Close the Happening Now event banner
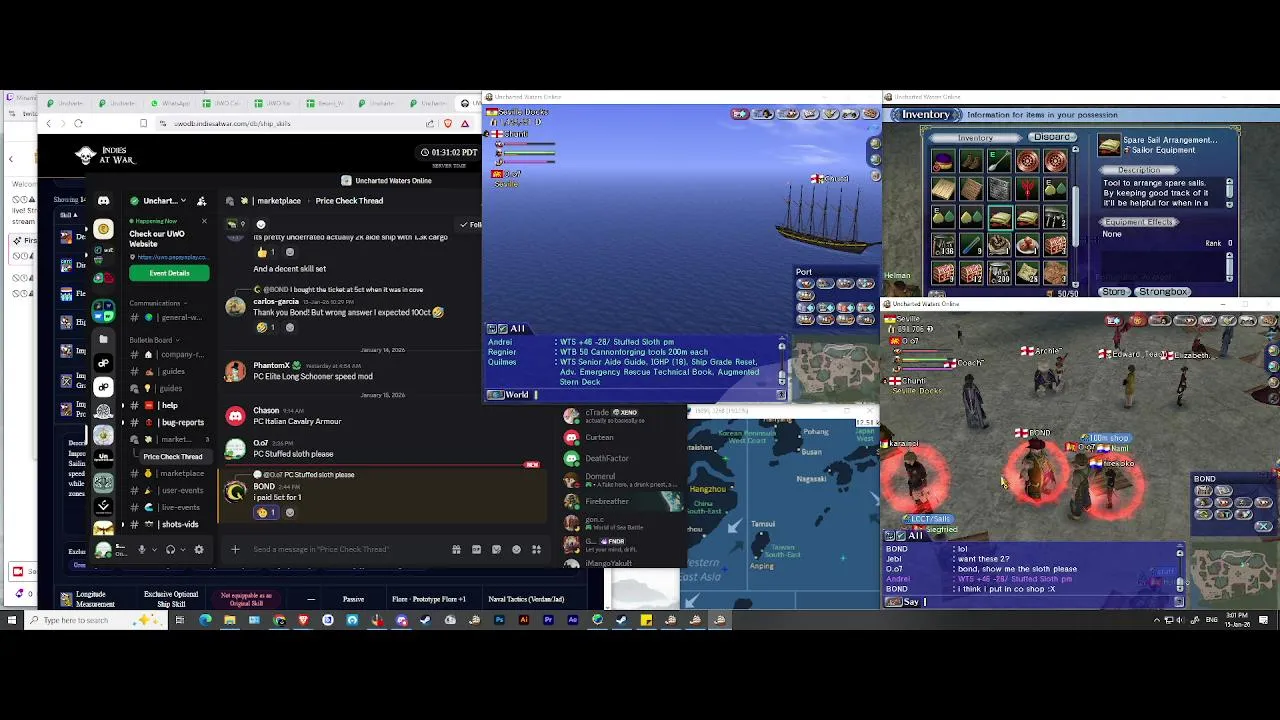This screenshot has width=1280, height=720. 204,221
